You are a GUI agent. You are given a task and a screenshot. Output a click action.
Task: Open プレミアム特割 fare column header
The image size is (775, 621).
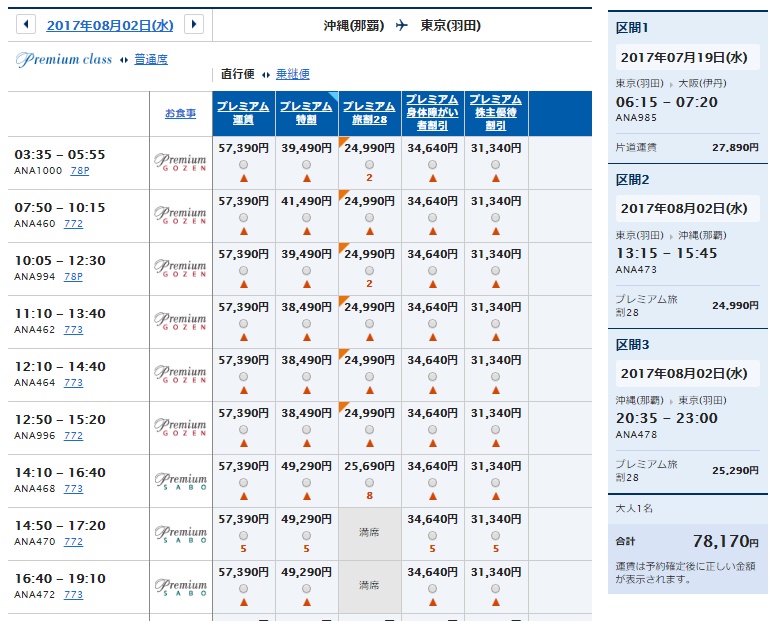(x=306, y=113)
